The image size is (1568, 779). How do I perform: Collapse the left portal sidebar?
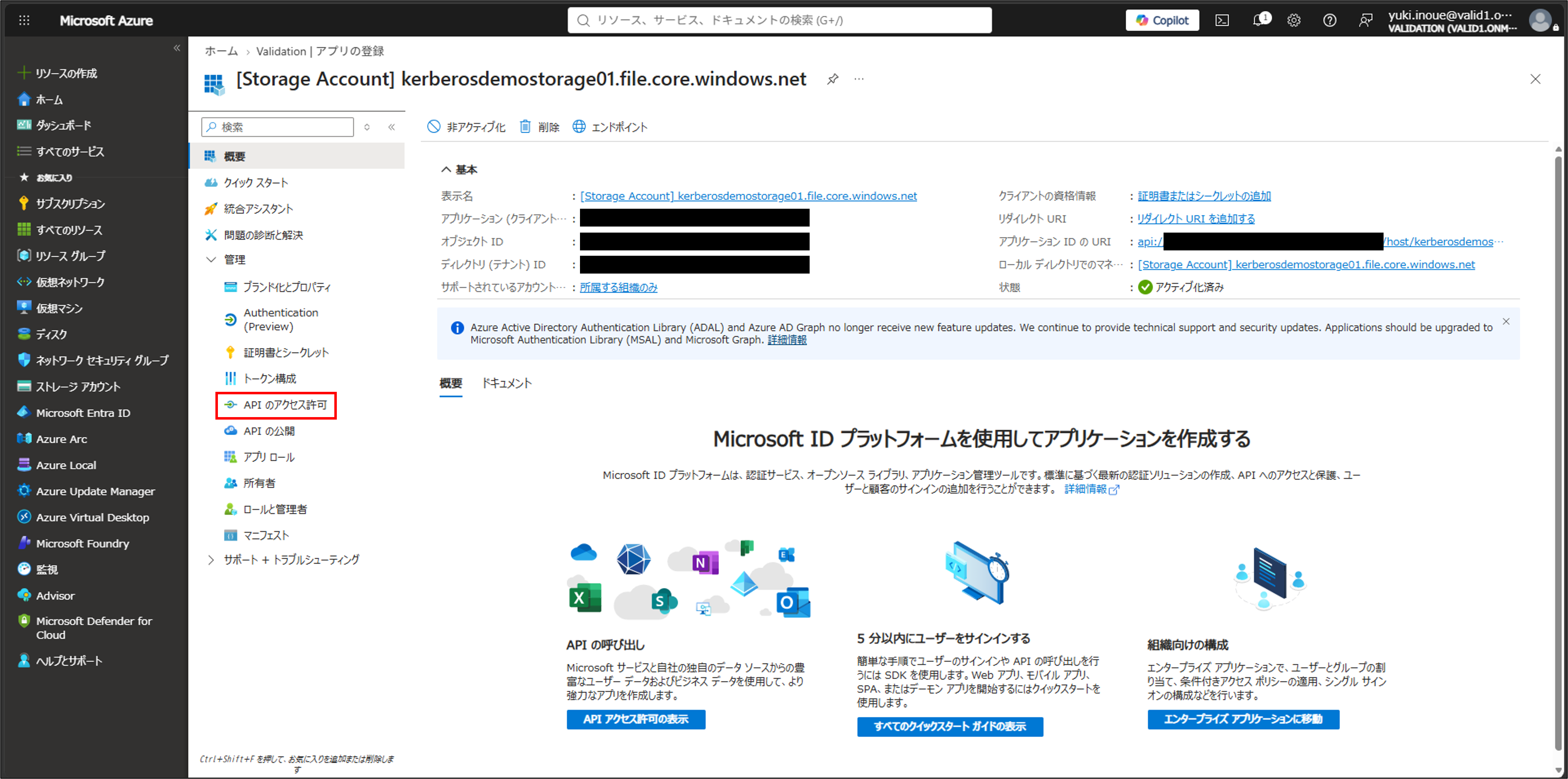[177, 48]
